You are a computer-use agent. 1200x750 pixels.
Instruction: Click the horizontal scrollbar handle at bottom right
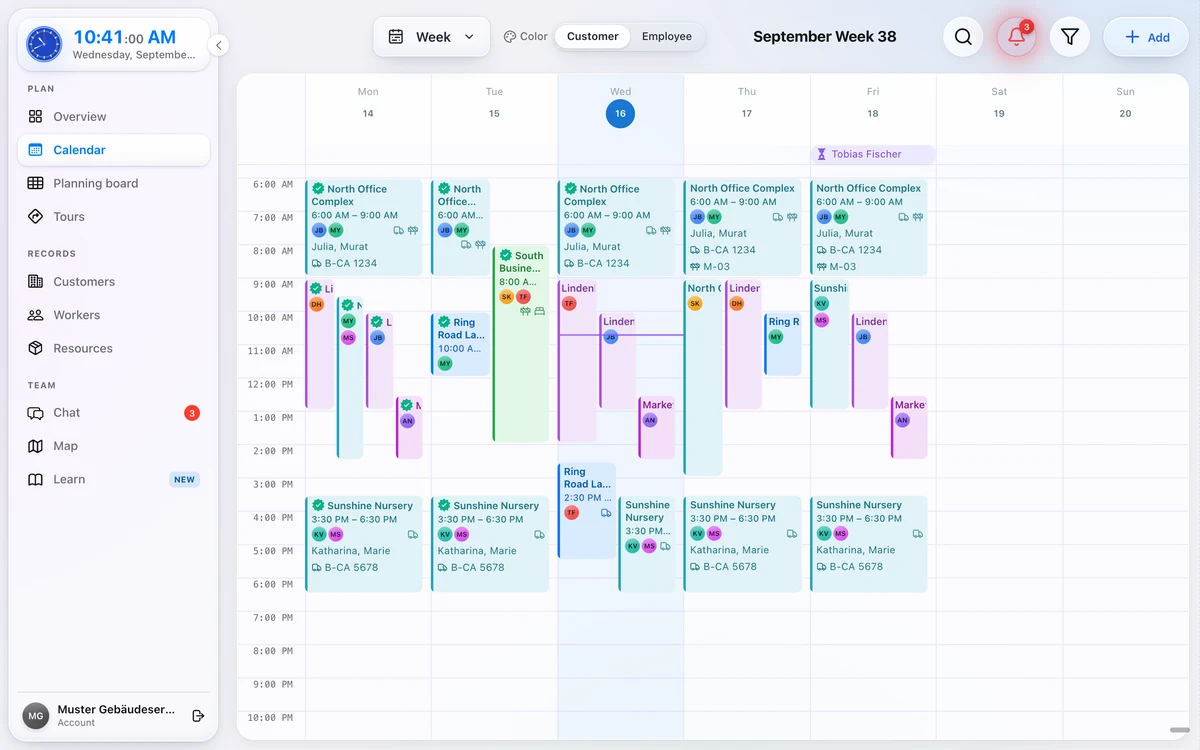1178,730
